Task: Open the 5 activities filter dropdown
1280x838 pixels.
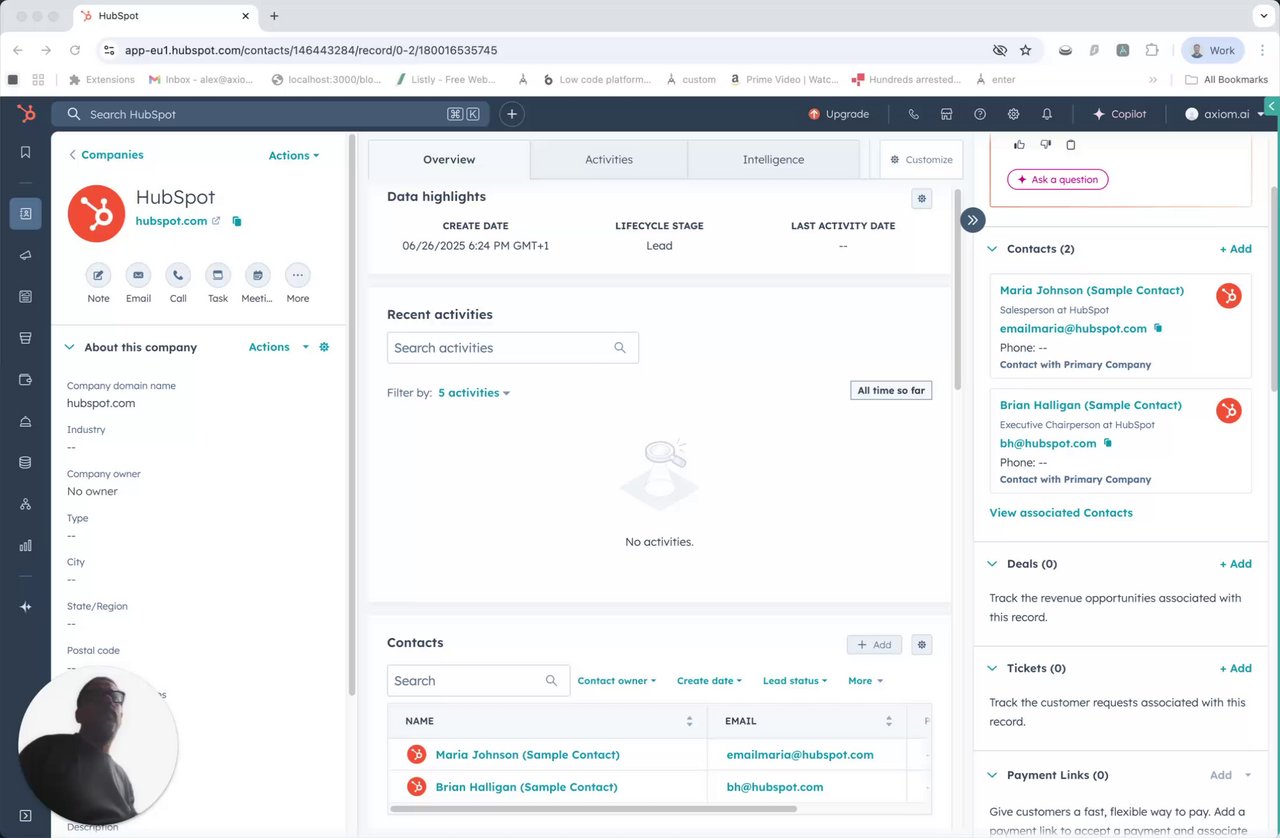Action: [474, 393]
